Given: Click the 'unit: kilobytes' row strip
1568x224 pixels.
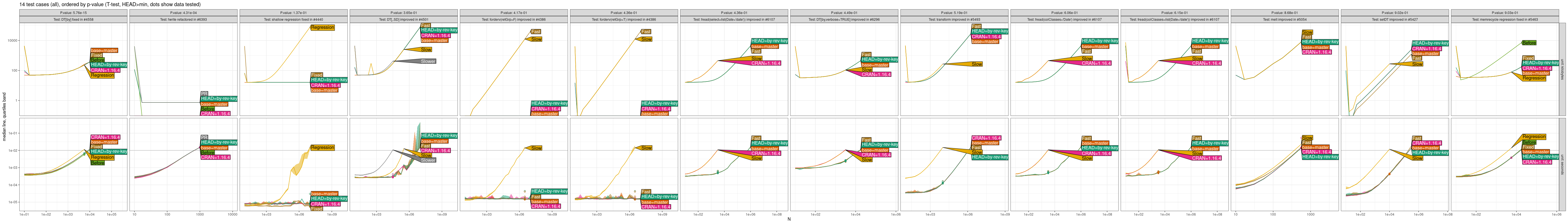Looking at the screenshot, I should click(x=1562, y=69).
